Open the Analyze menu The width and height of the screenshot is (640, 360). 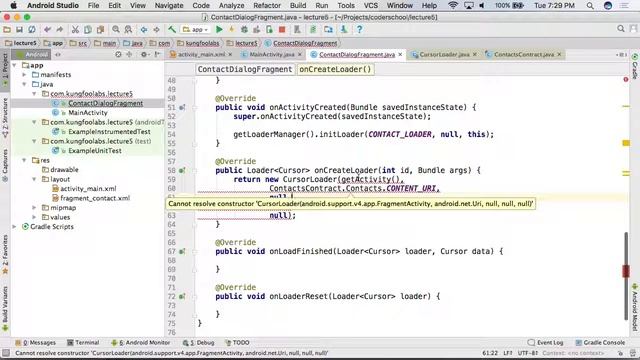click(x=231, y=5)
